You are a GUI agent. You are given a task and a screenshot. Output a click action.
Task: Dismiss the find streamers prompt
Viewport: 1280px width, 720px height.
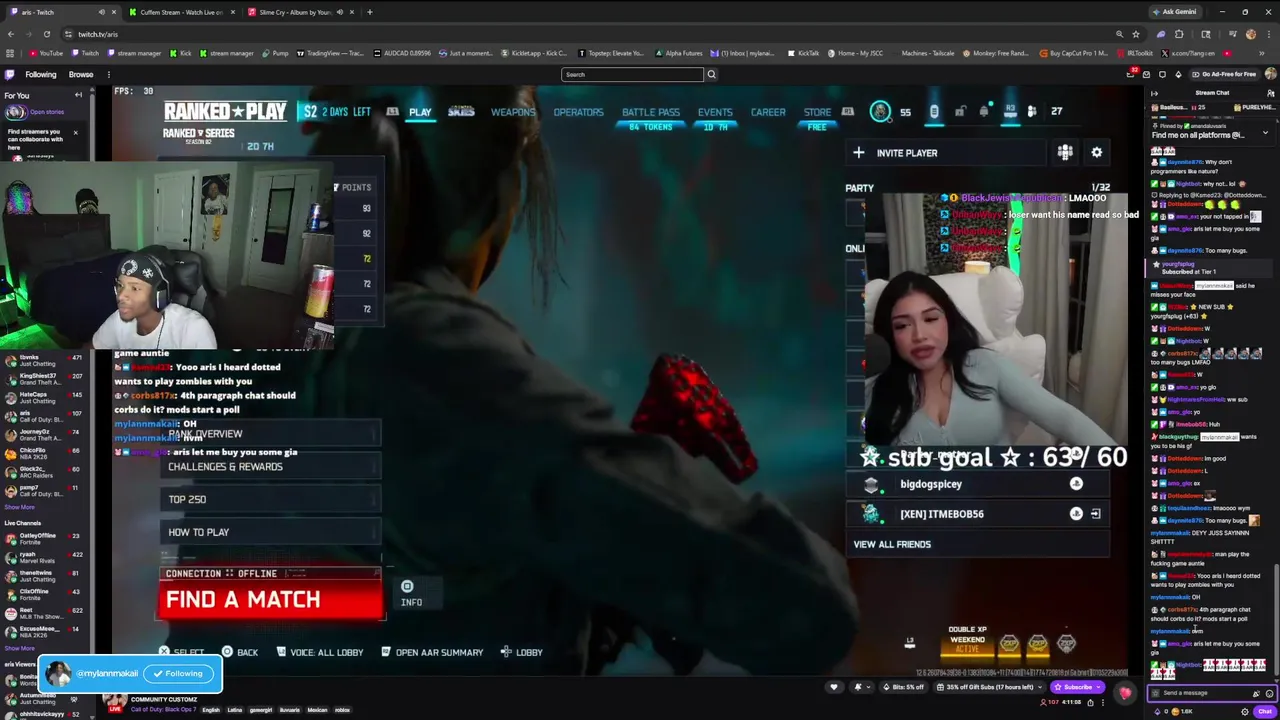pyautogui.click(x=75, y=132)
